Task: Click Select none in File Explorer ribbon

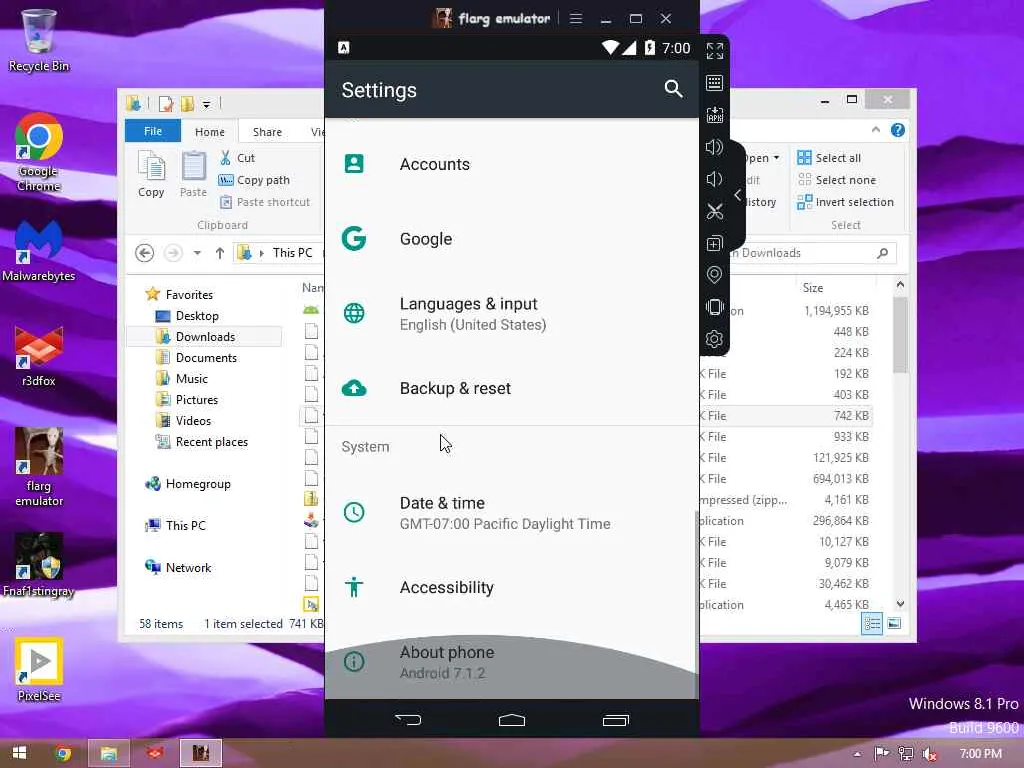Action: tap(837, 180)
